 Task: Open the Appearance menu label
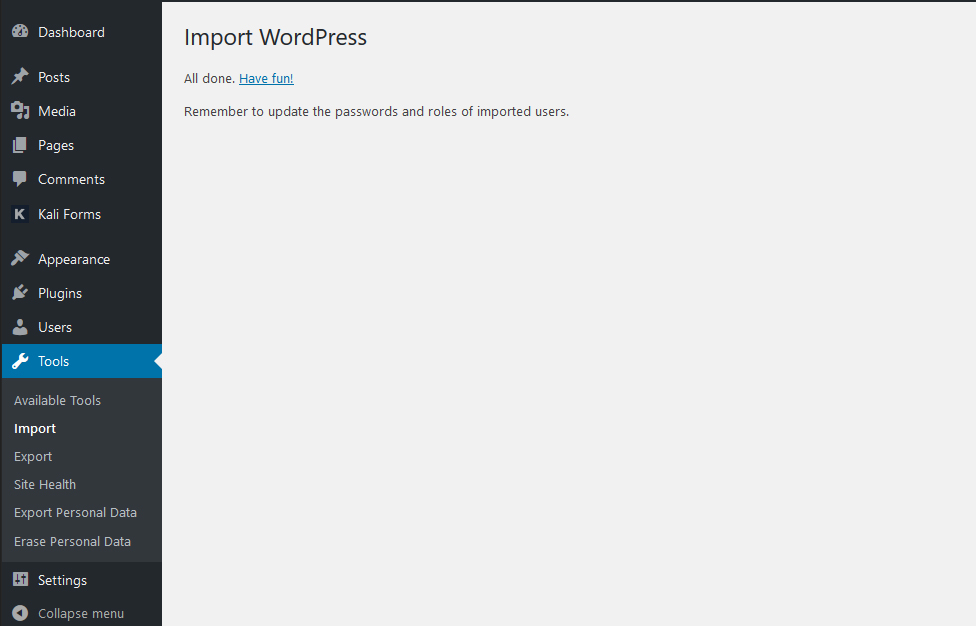point(73,259)
